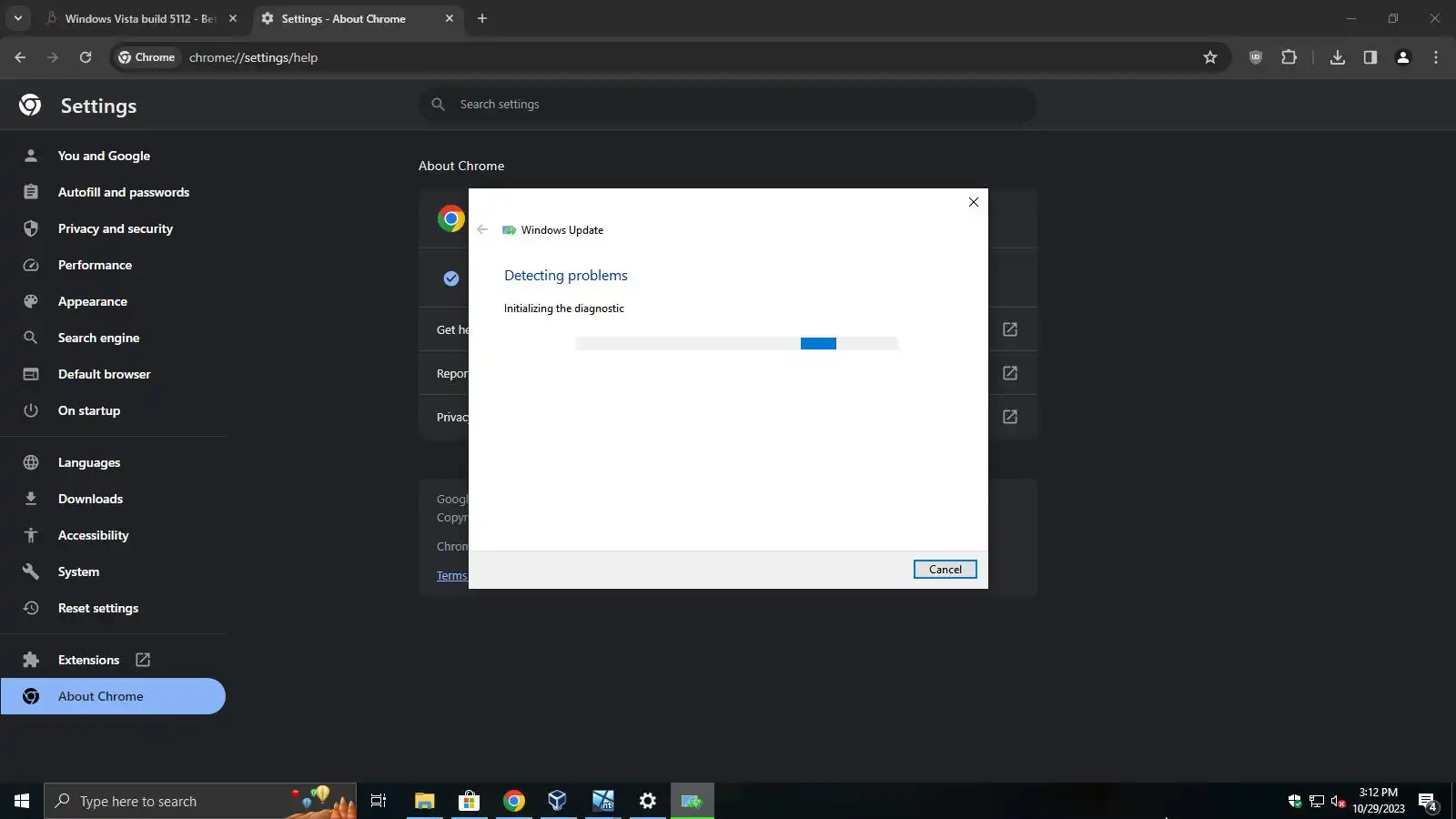Open a new tab with plus button
Viewport: 1456px width, 819px height.
click(x=482, y=18)
